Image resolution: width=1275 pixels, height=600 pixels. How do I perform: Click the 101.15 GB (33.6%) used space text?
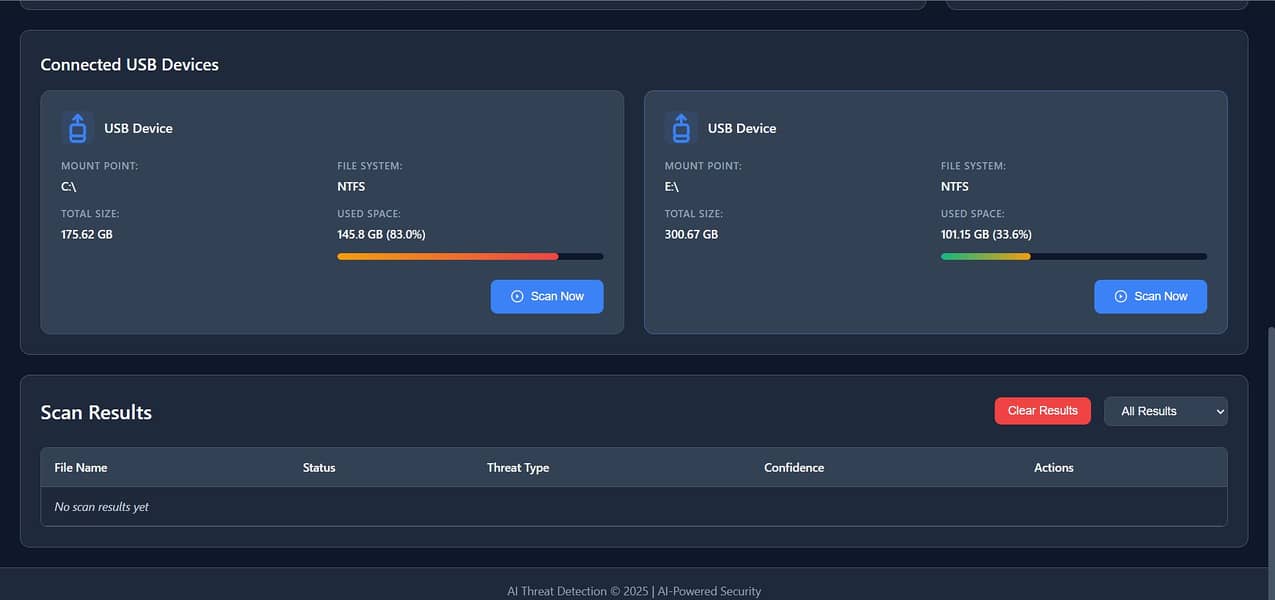pos(986,235)
